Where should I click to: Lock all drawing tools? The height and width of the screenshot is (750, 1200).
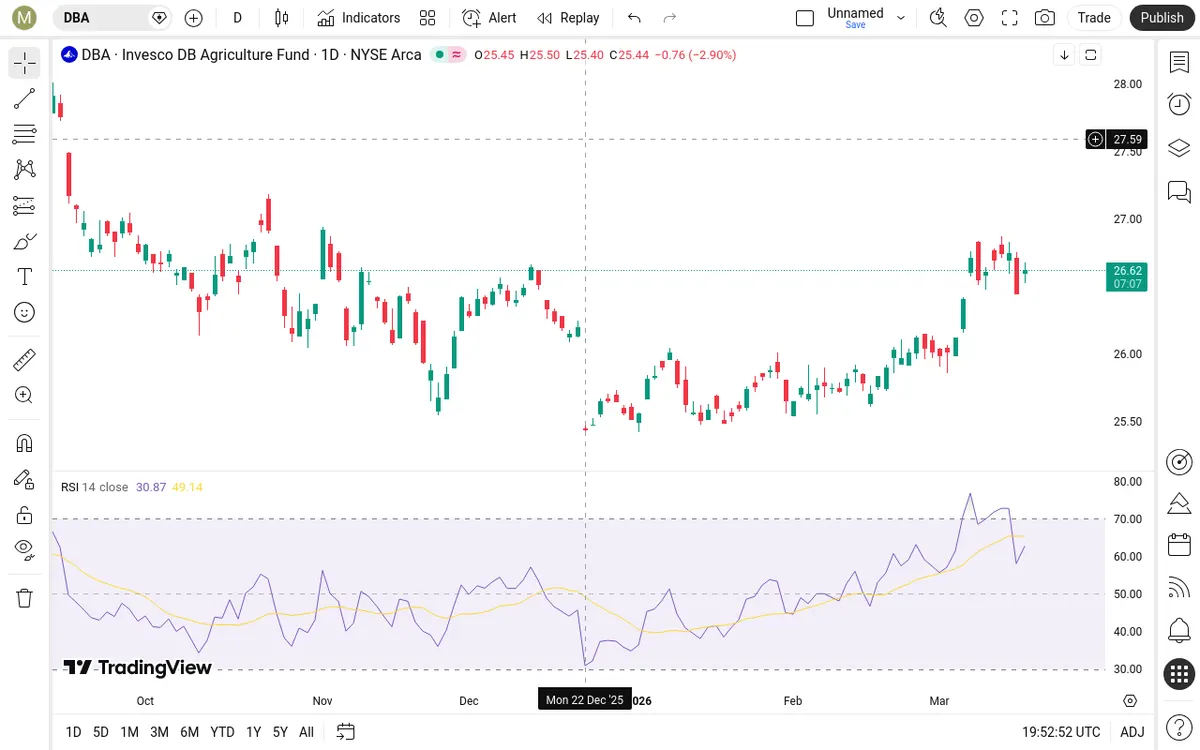click(x=25, y=515)
